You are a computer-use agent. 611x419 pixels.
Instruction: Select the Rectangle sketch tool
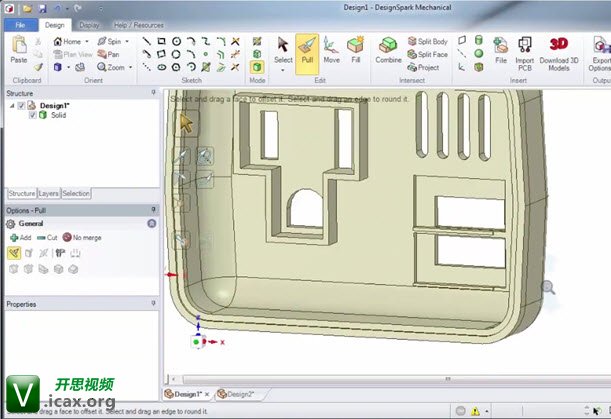coord(161,41)
